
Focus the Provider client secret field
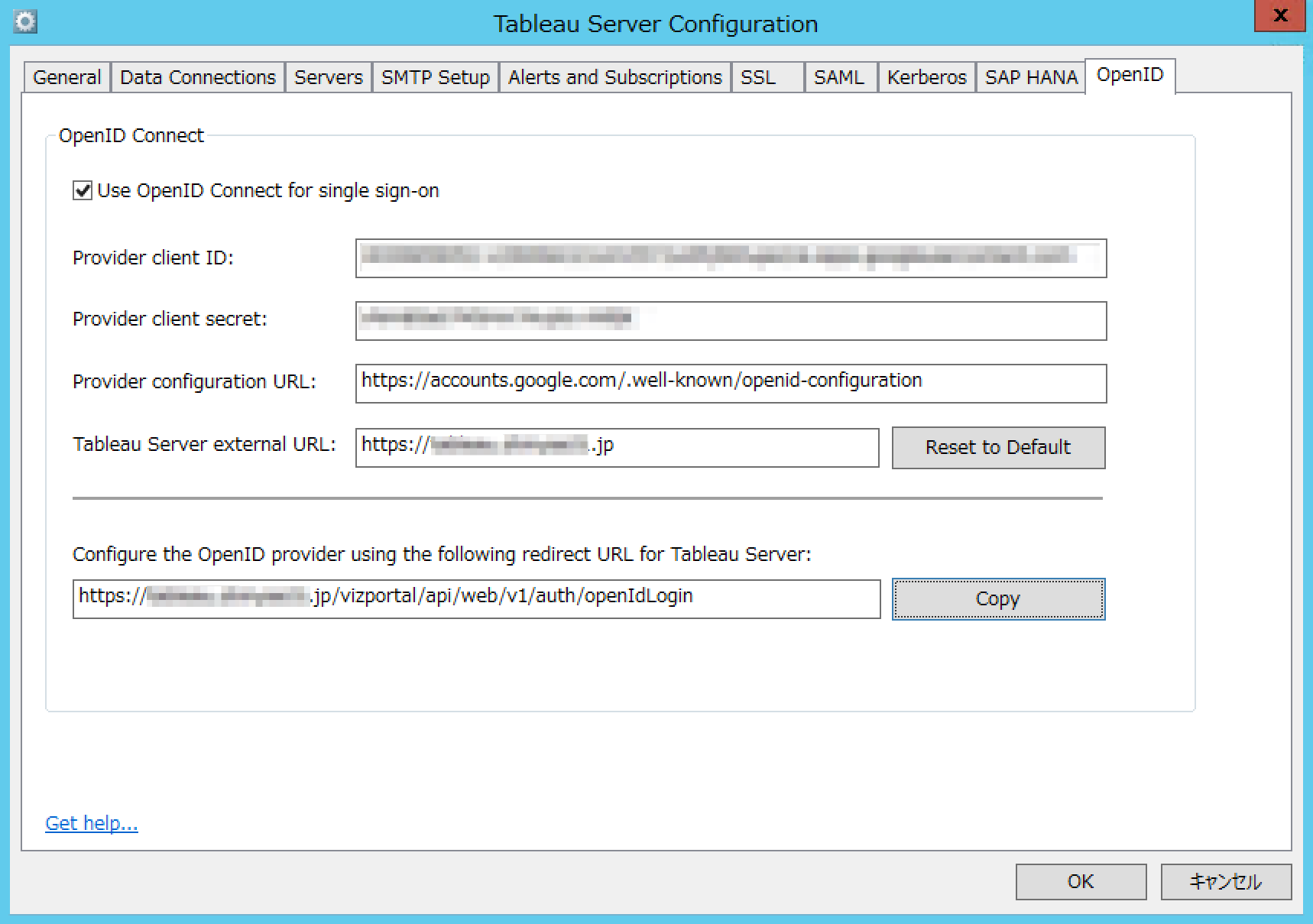(731, 321)
